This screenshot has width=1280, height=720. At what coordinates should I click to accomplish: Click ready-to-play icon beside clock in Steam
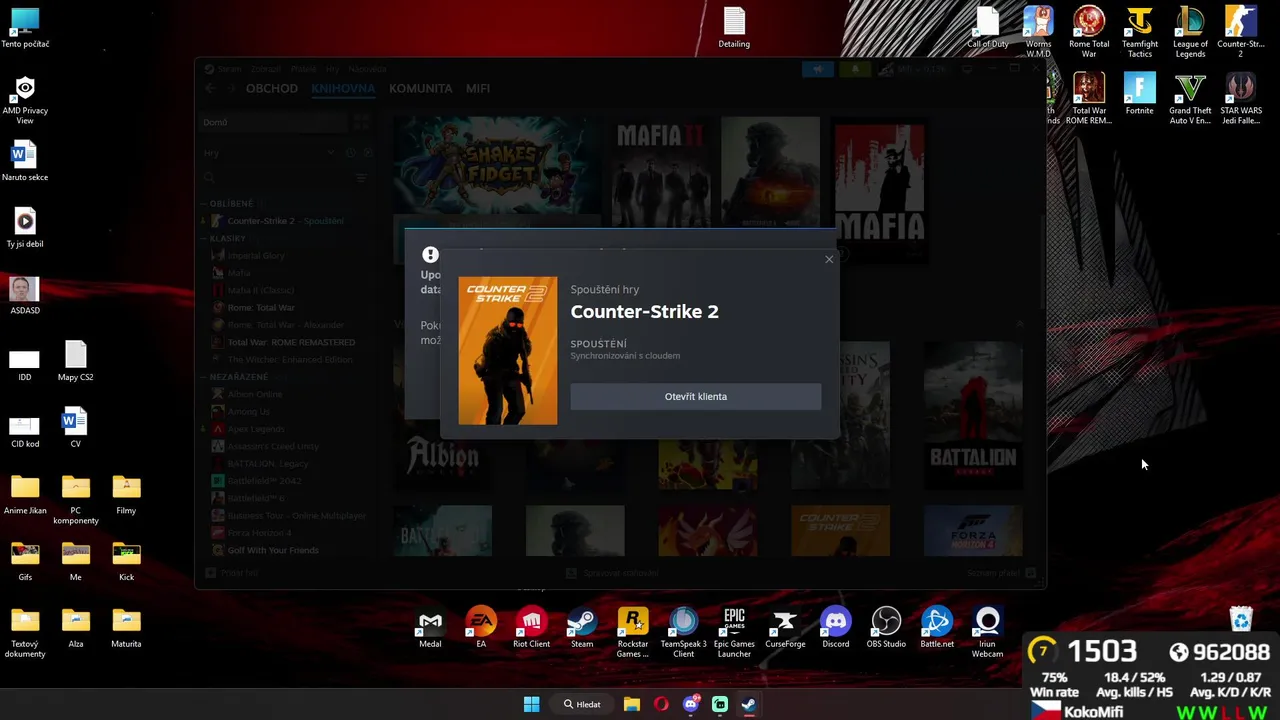(x=367, y=153)
